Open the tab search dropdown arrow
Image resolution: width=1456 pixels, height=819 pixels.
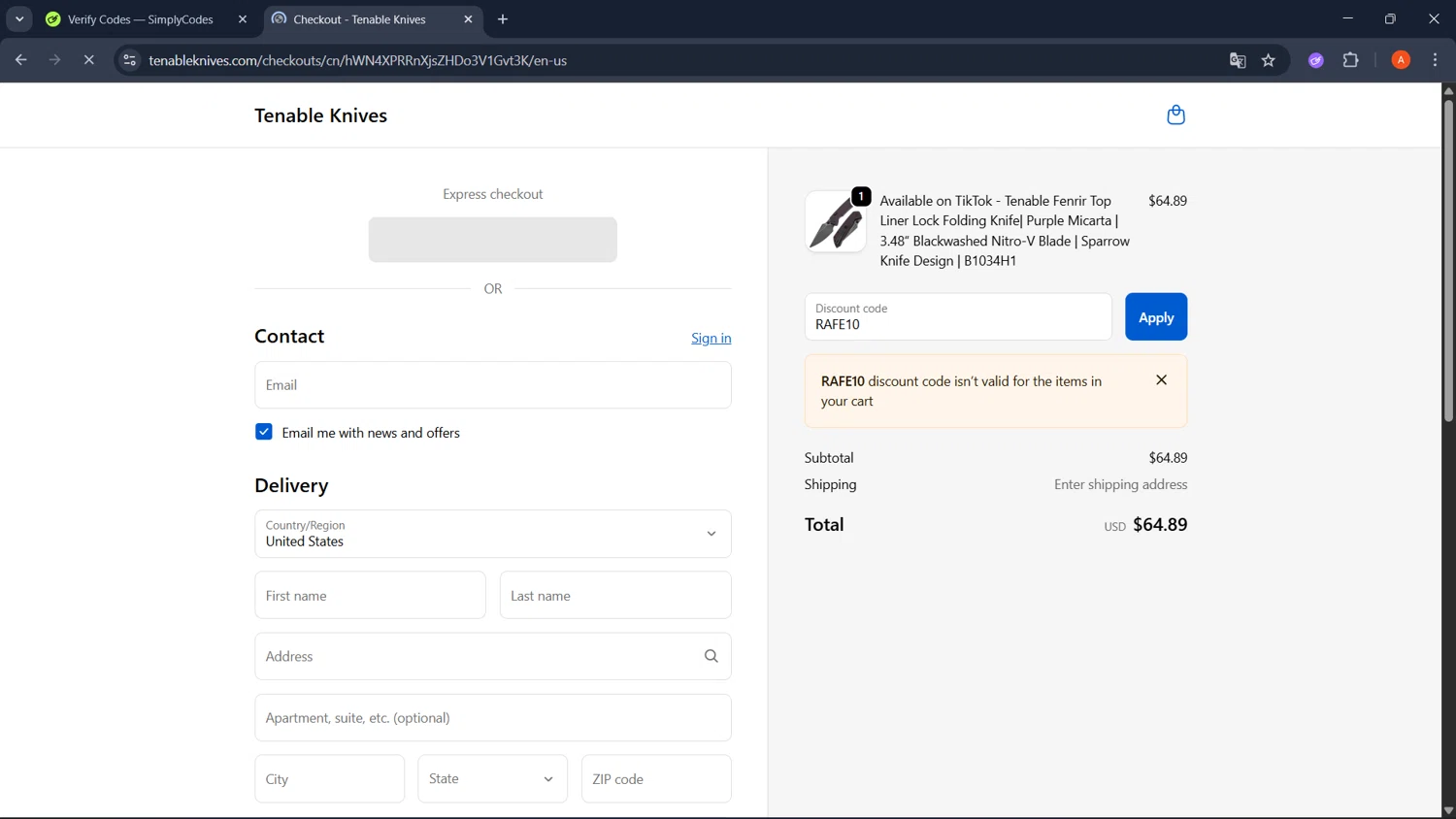[19, 19]
